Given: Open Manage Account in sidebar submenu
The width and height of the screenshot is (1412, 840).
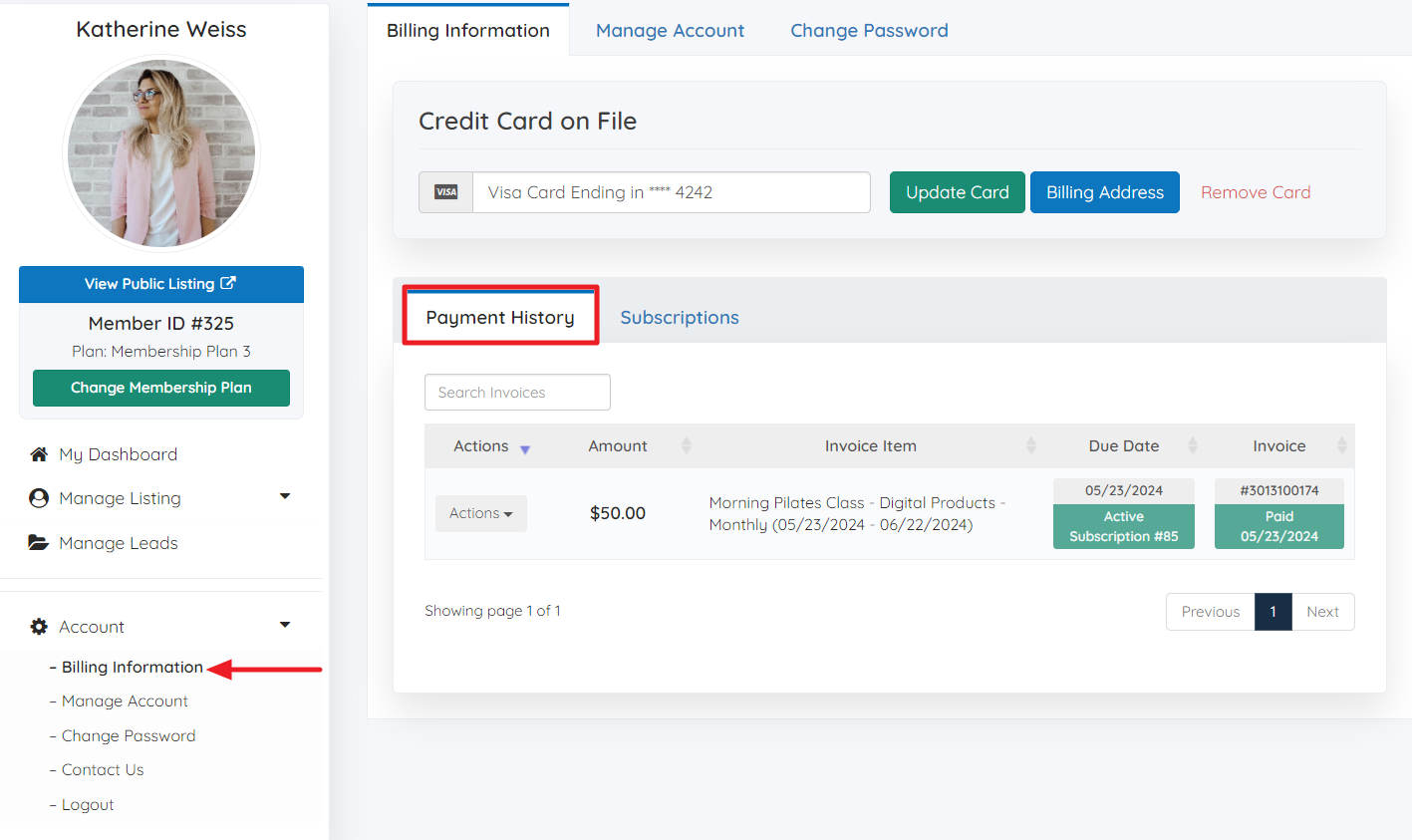Looking at the screenshot, I should (125, 701).
